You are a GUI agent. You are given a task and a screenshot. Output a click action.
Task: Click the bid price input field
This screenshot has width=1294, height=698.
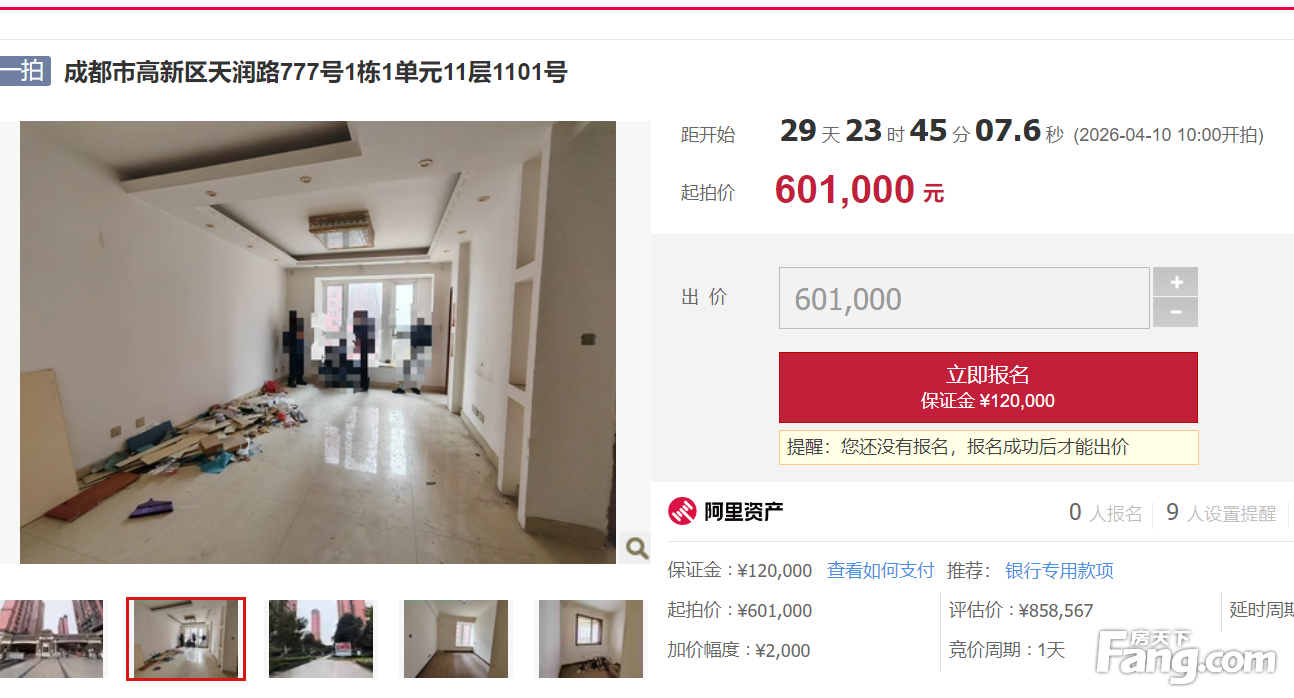click(964, 298)
